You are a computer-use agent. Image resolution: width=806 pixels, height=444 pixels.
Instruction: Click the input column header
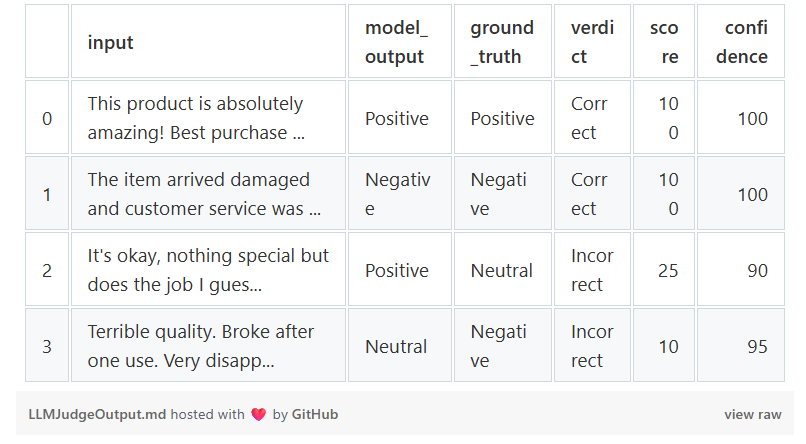[x=110, y=42]
